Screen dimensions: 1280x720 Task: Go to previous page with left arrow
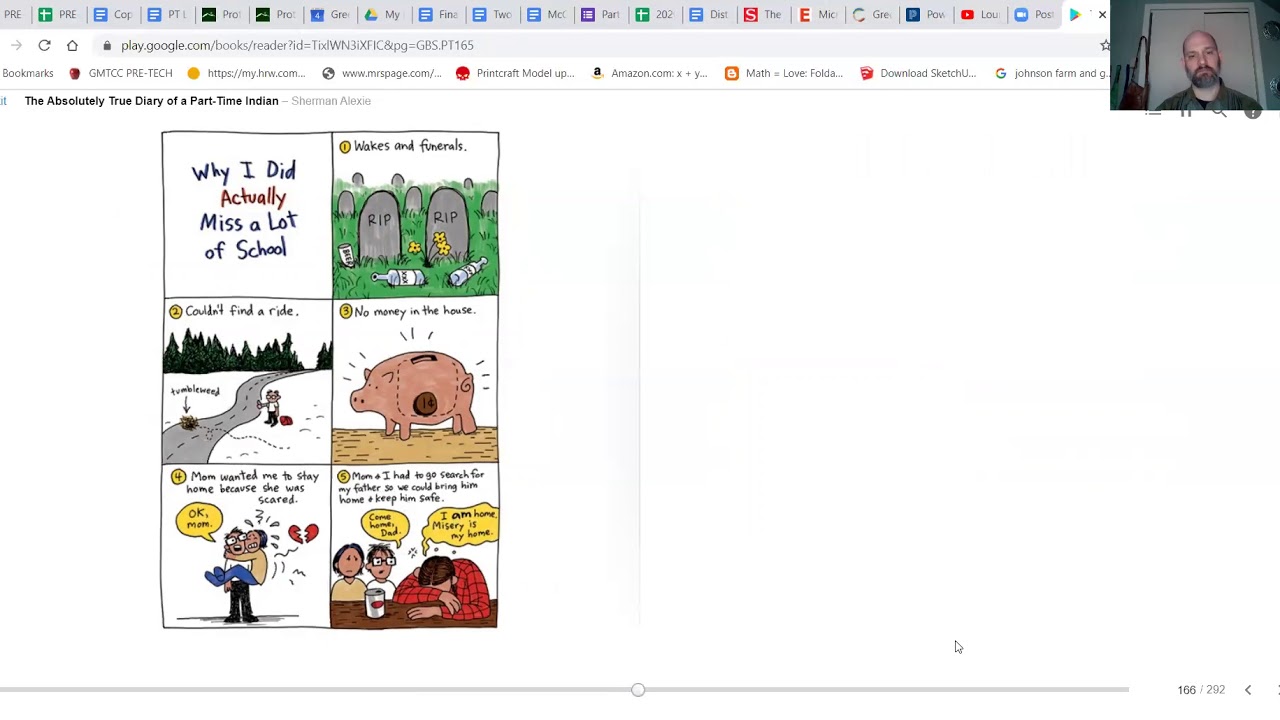click(x=1248, y=690)
